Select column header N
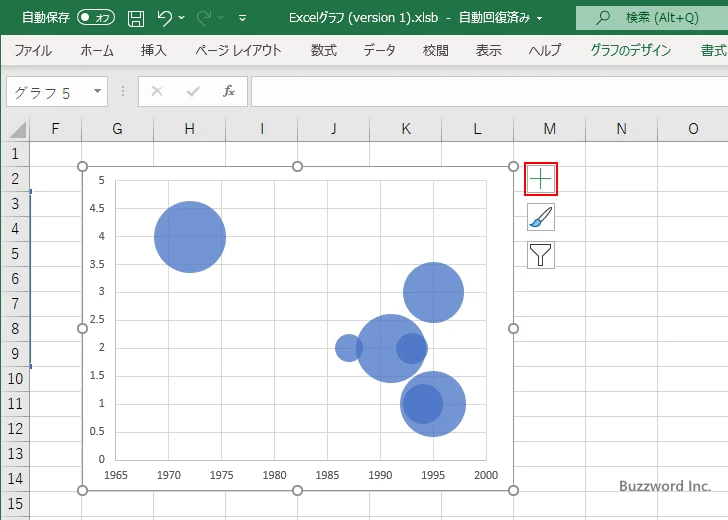728x520 pixels. (621, 128)
